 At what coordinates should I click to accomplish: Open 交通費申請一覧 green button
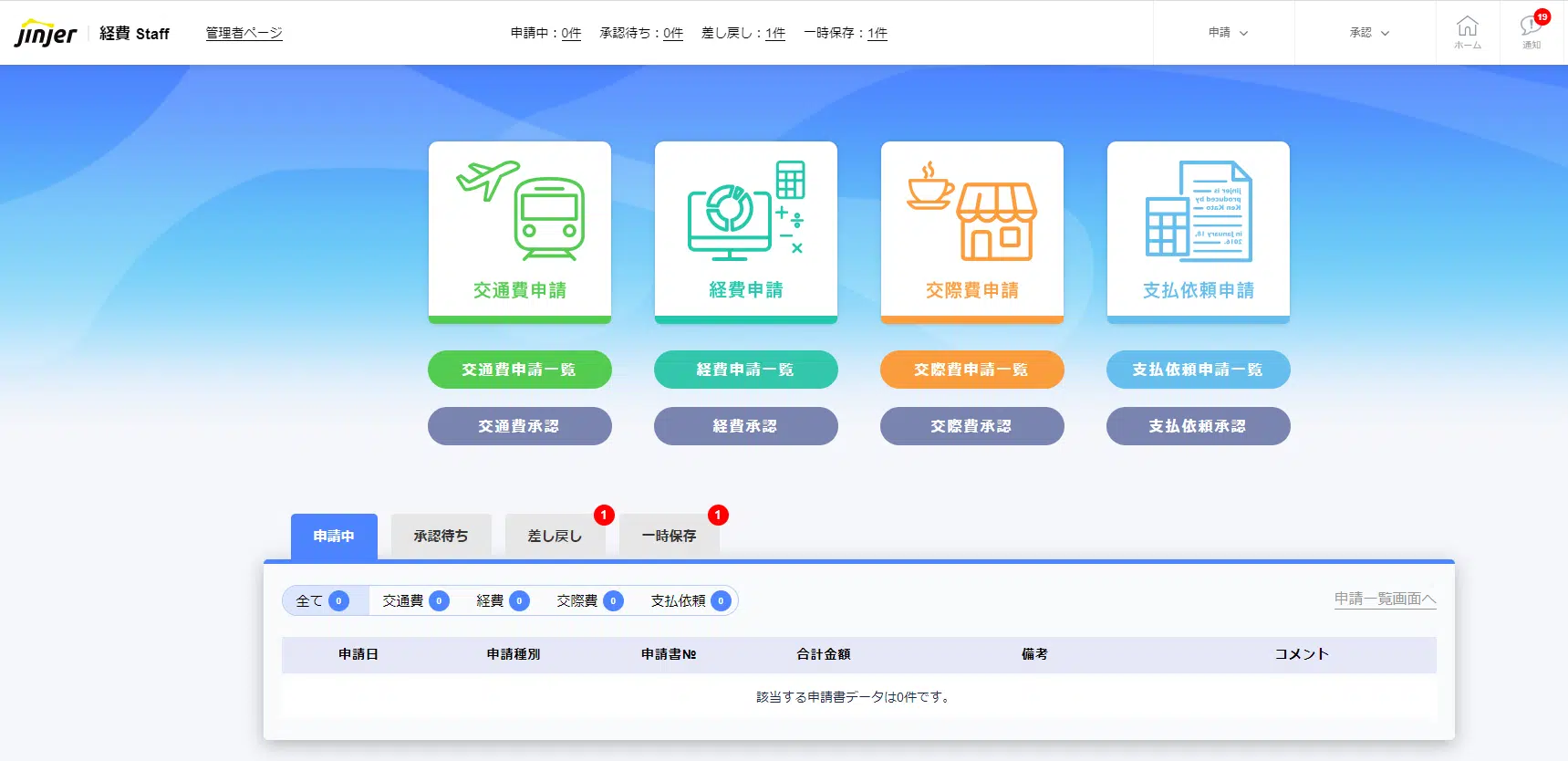519,370
